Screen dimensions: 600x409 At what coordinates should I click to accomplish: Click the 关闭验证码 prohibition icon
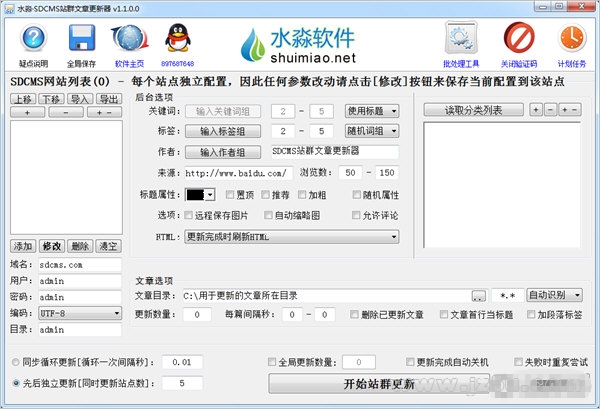(519, 37)
